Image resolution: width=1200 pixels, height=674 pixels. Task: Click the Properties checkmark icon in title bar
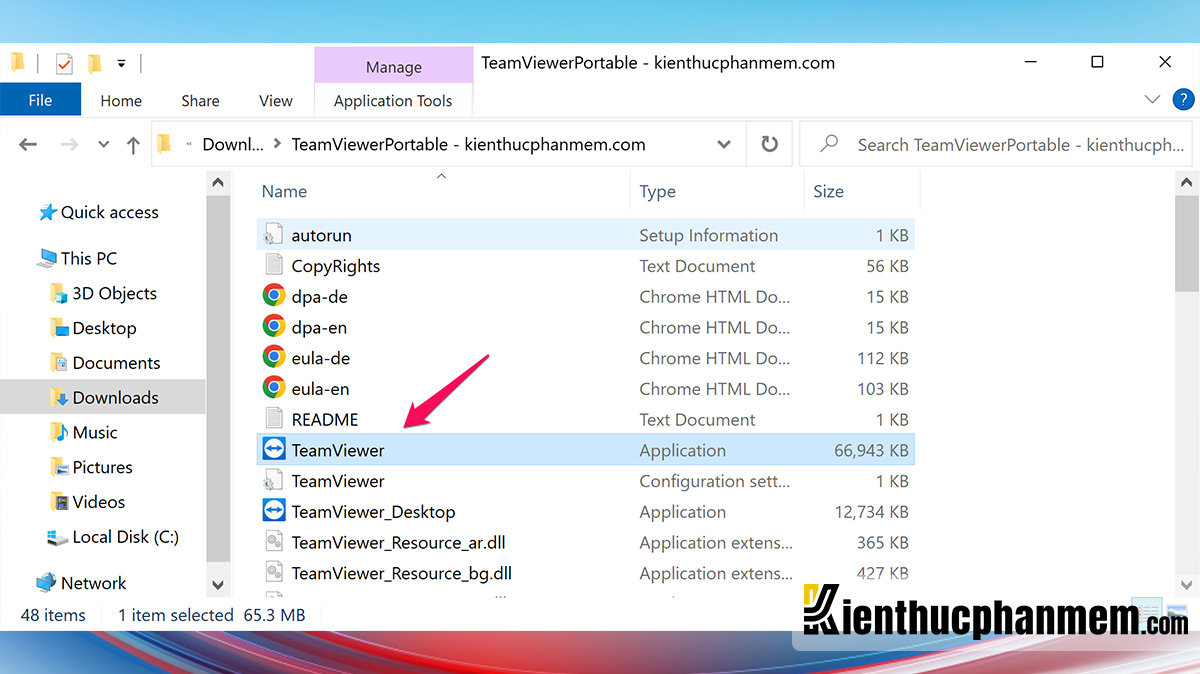pyautogui.click(x=64, y=64)
